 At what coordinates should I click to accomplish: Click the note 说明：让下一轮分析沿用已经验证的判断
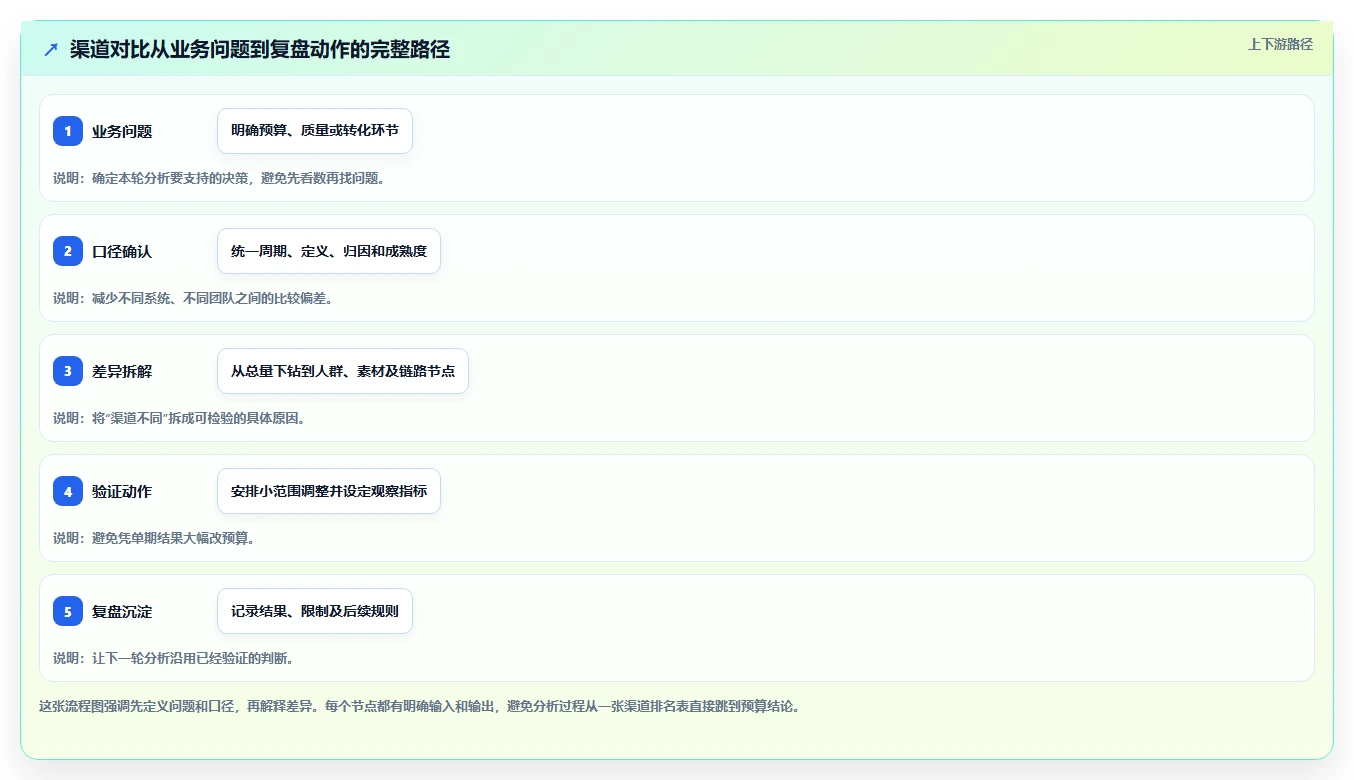pos(173,658)
